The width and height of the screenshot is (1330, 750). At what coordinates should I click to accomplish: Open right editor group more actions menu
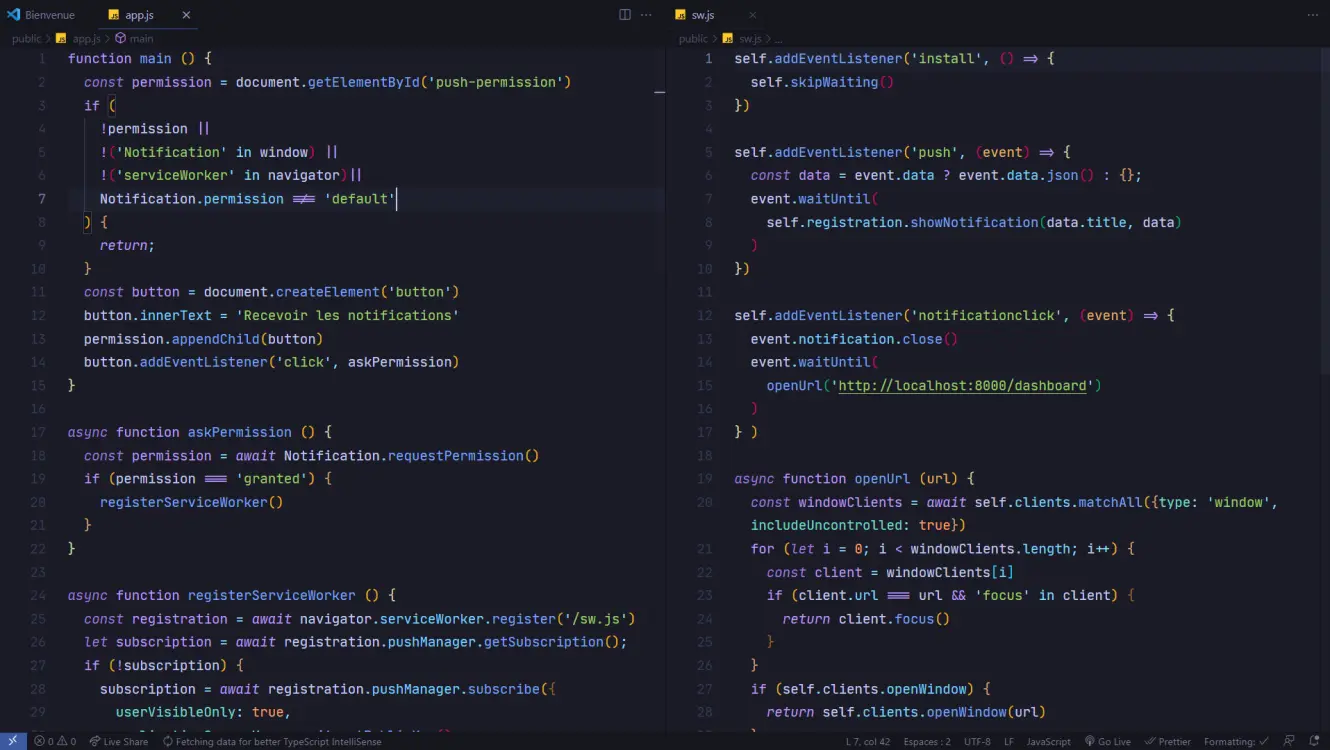tap(1314, 15)
